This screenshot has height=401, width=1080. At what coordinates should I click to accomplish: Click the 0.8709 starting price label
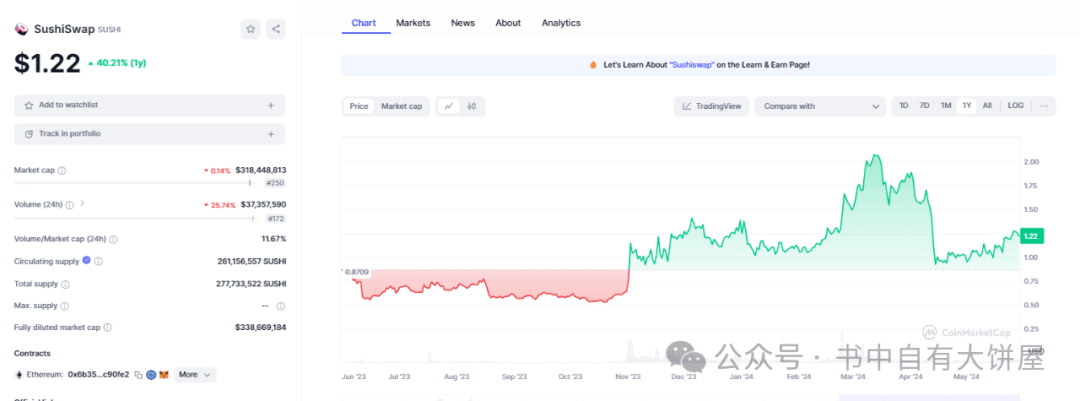[x=357, y=273]
